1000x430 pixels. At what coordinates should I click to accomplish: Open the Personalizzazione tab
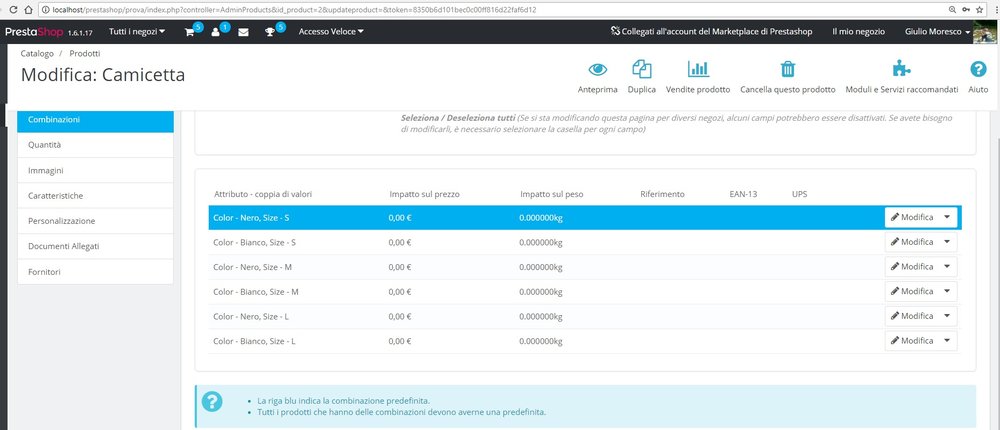click(x=95, y=221)
